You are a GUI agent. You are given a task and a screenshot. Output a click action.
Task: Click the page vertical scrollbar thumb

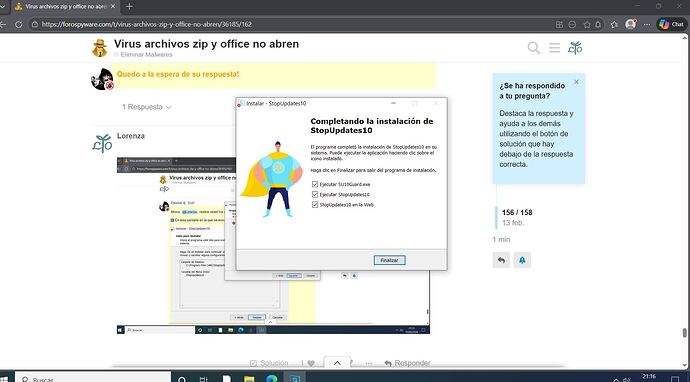click(685, 333)
